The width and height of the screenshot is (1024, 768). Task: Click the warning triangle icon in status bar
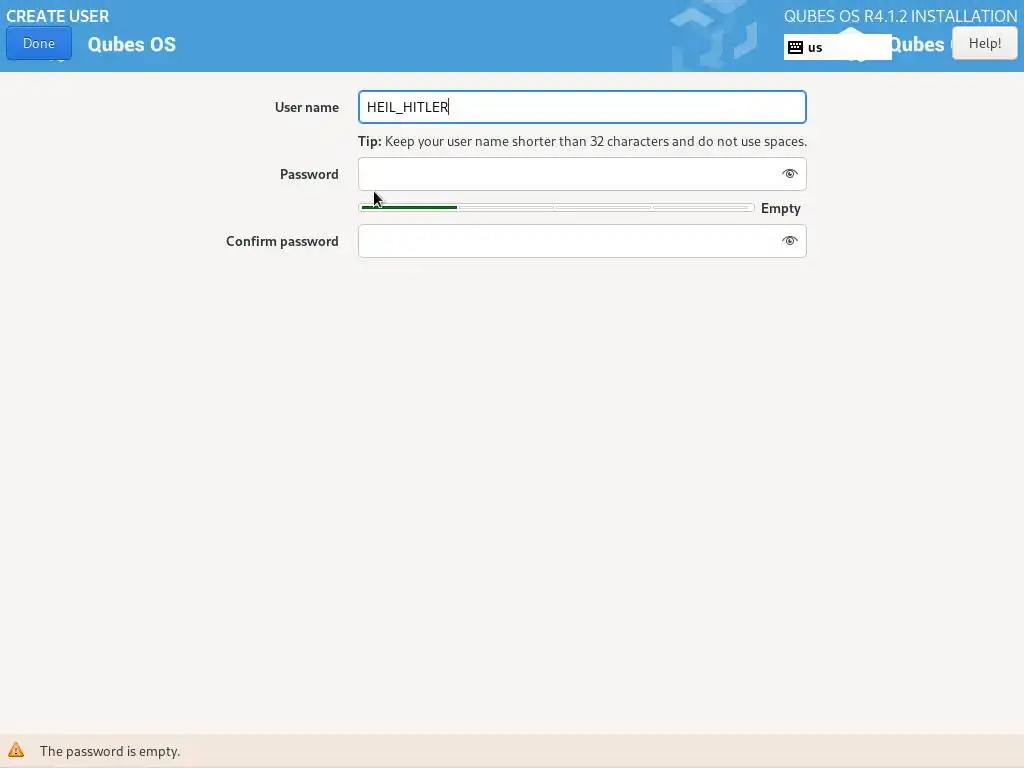coord(16,750)
